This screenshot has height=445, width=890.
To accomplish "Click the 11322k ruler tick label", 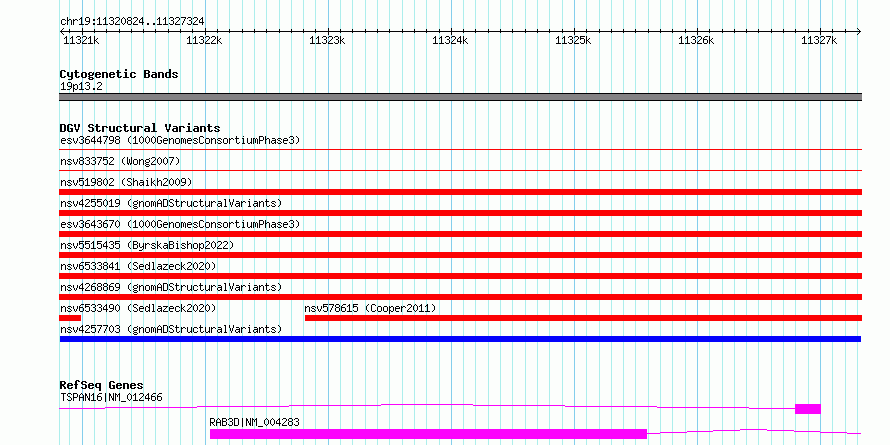I will point(204,40).
